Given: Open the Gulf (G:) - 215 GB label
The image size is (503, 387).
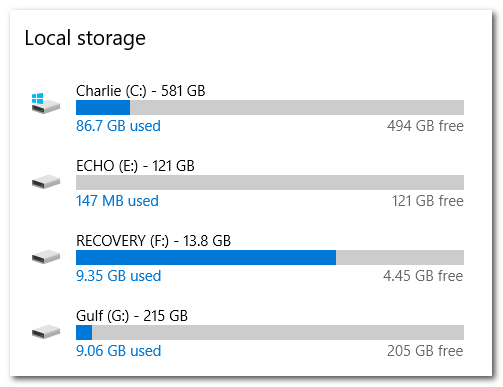Looking at the screenshot, I should tap(132, 316).
